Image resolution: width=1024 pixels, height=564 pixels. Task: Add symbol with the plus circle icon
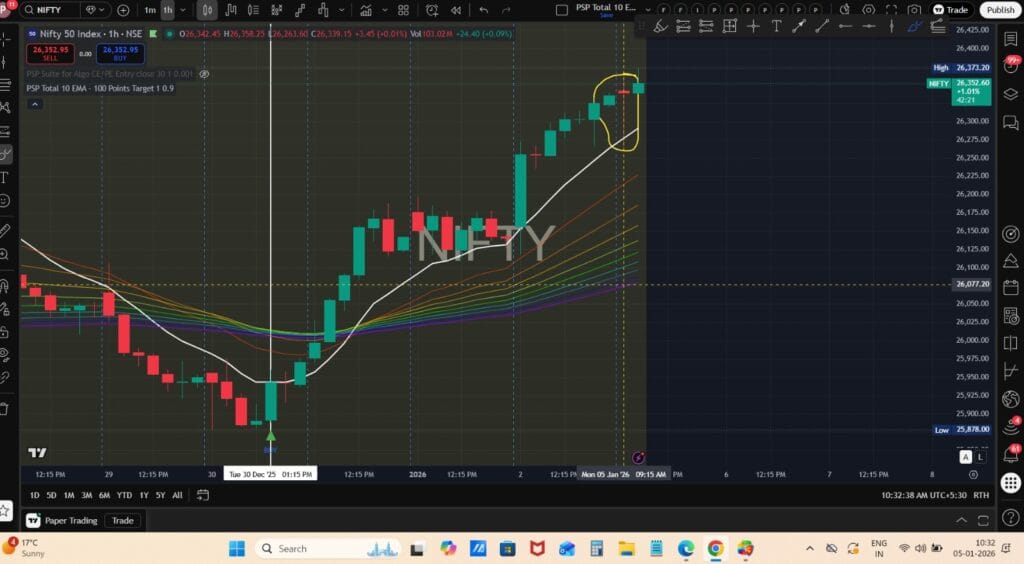[x=123, y=10]
